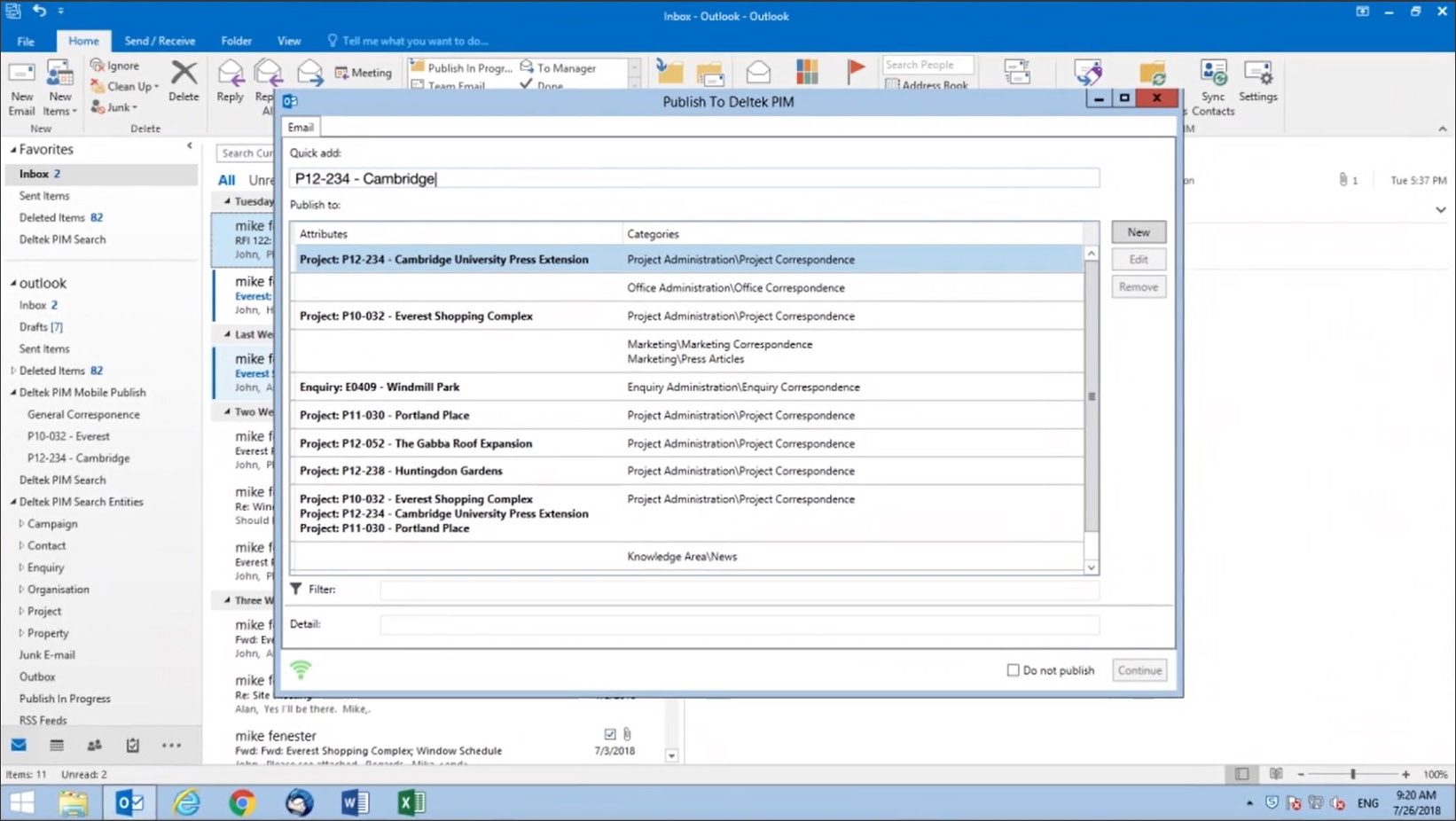Click the Quick add input field

[694, 178]
